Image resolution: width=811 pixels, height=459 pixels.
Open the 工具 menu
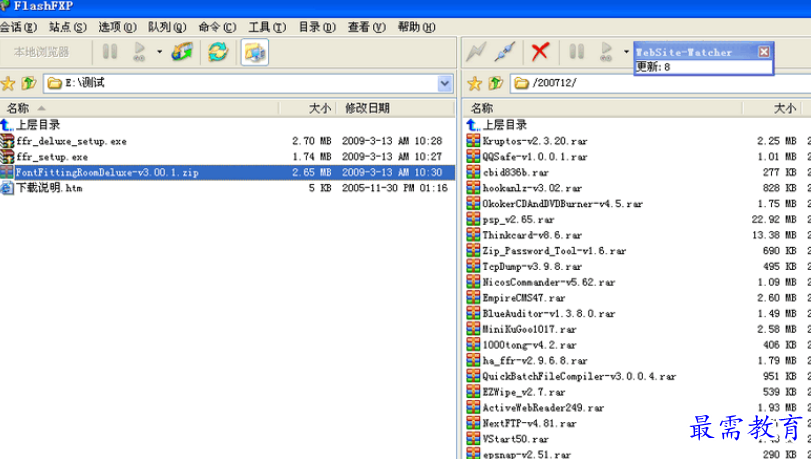click(267, 27)
